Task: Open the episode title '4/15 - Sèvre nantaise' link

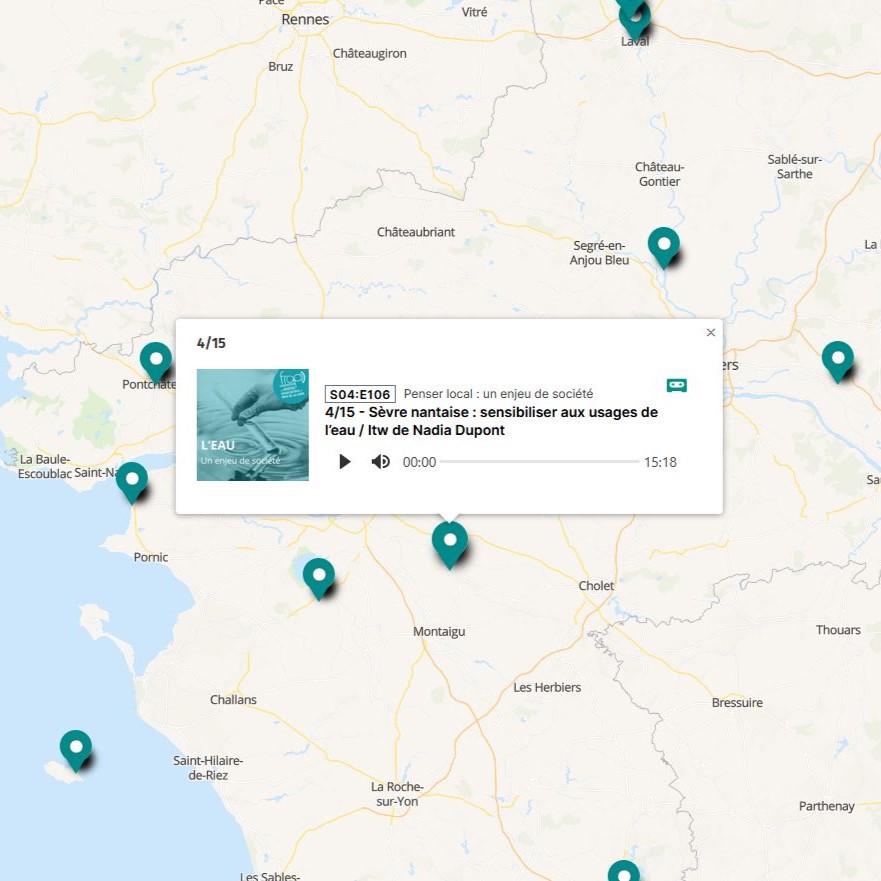Action: (x=491, y=421)
